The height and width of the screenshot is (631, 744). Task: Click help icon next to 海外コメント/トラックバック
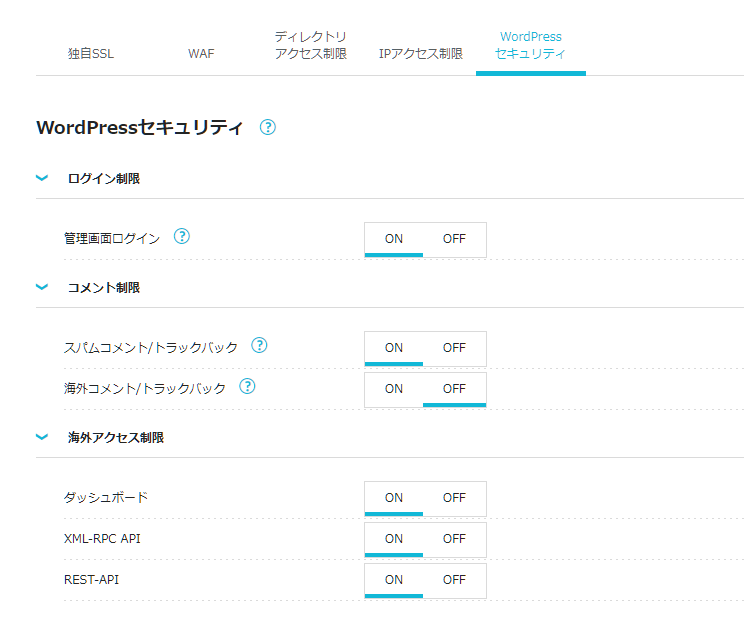click(247, 386)
